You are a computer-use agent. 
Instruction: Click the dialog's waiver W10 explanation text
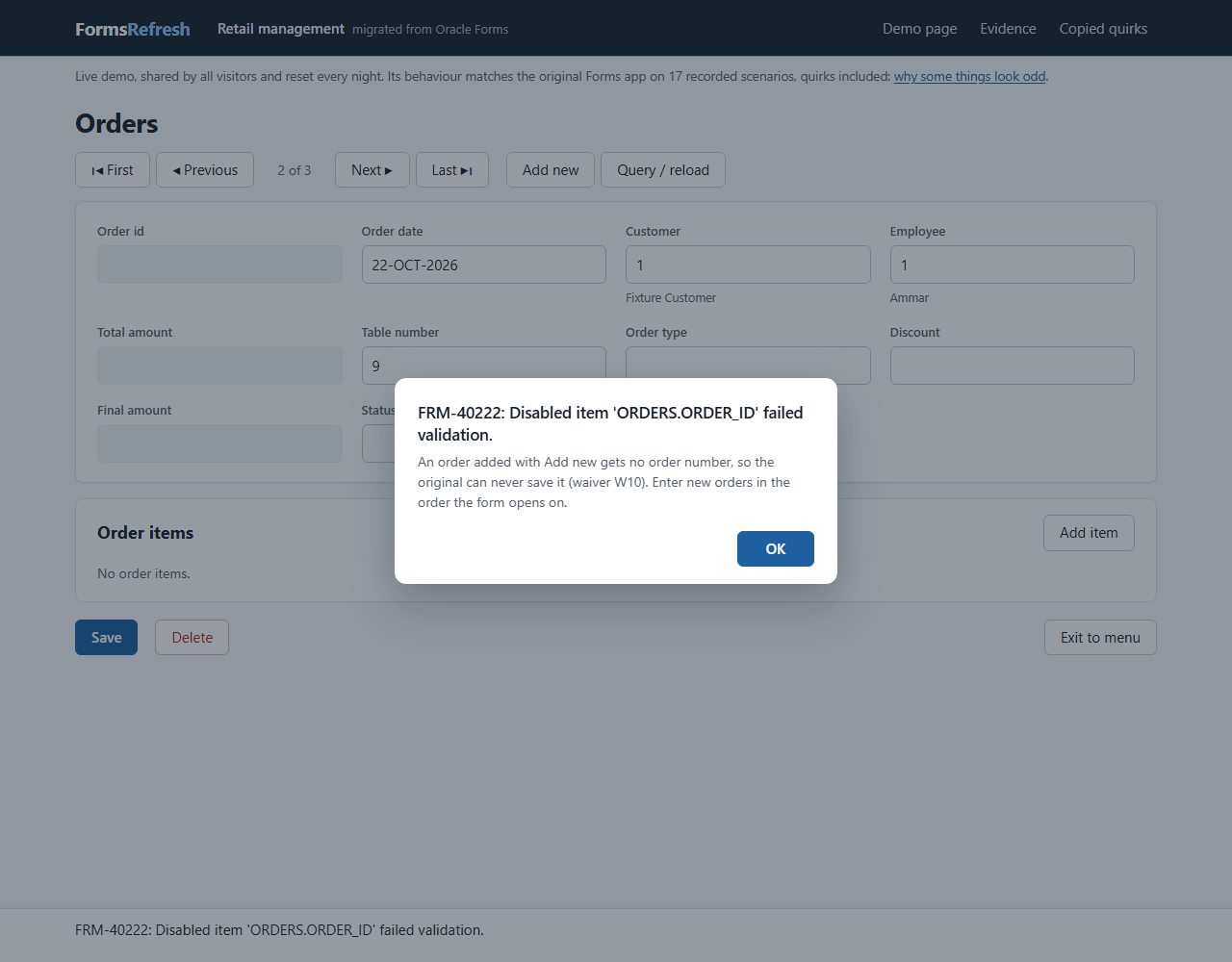pyautogui.click(x=604, y=482)
